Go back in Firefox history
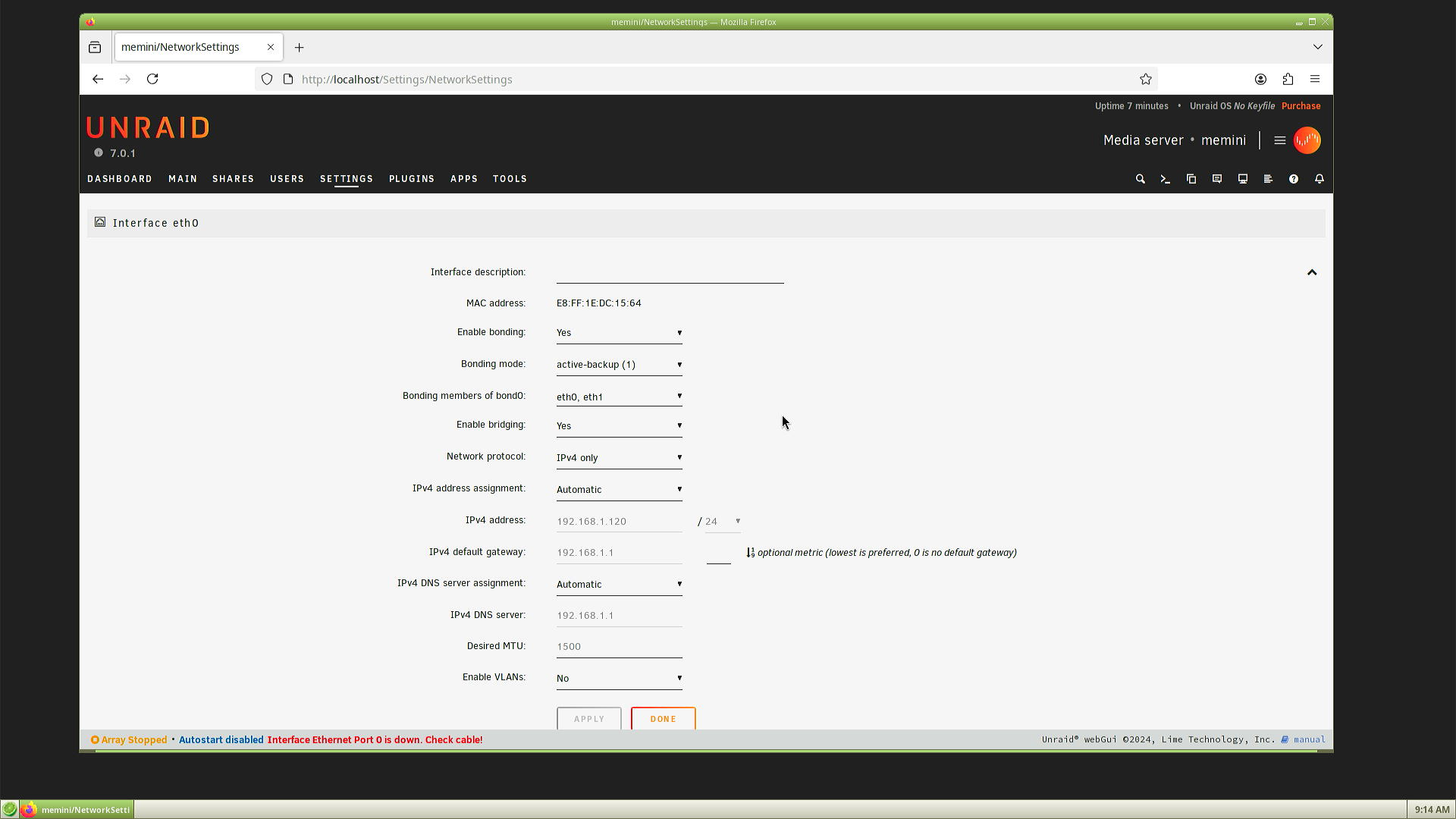Screen dimensions: 1456x819 pos(98,79)
